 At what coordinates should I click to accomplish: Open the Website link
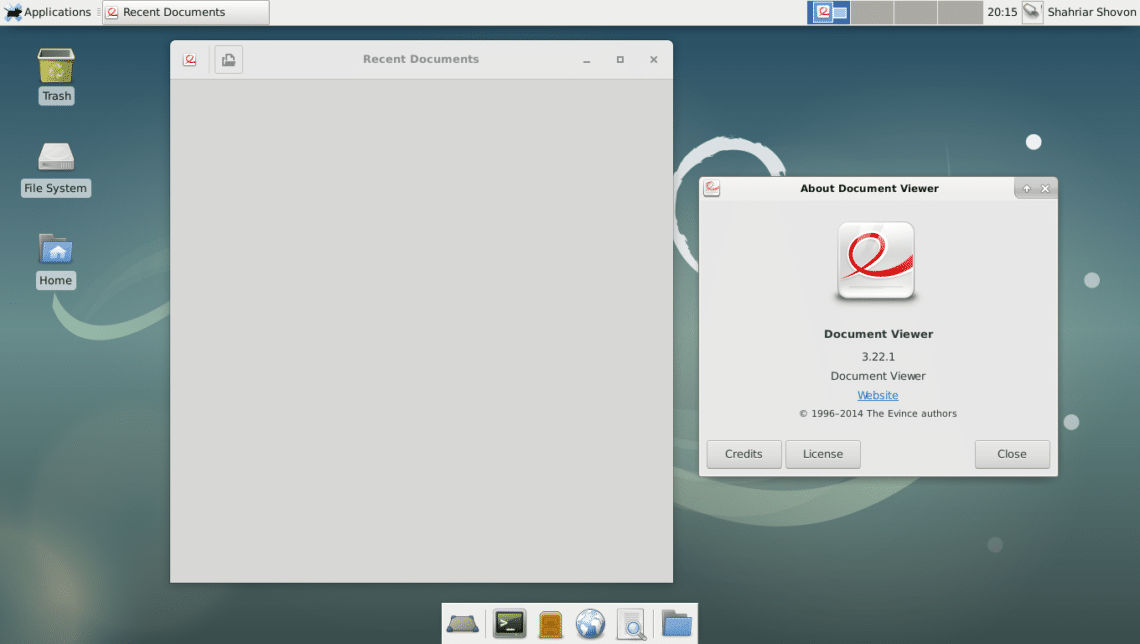pyautogui.click(x=878, y=395)
